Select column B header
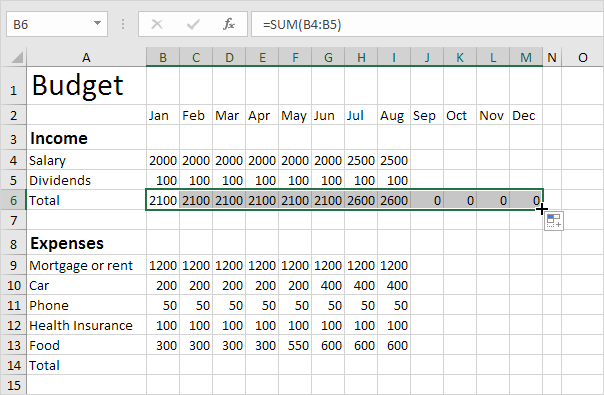The height and width of the screenshot is (395, 604). click(163, 57)
